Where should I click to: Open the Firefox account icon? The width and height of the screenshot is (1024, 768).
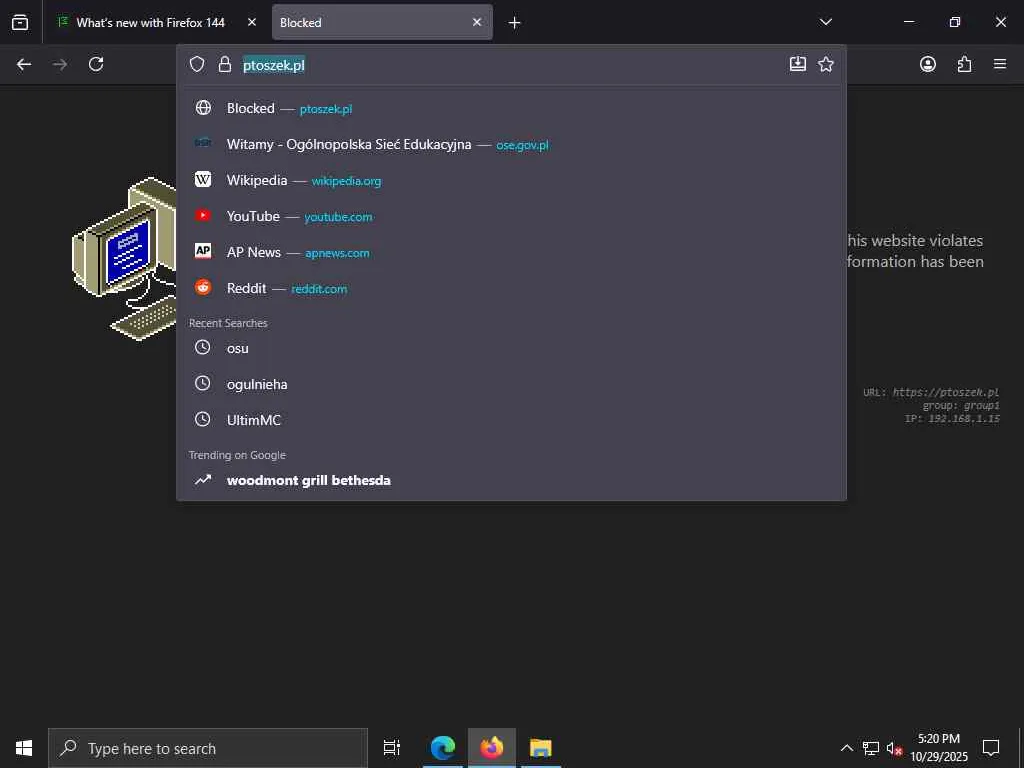pyautogui.click(x=928, y=64)
